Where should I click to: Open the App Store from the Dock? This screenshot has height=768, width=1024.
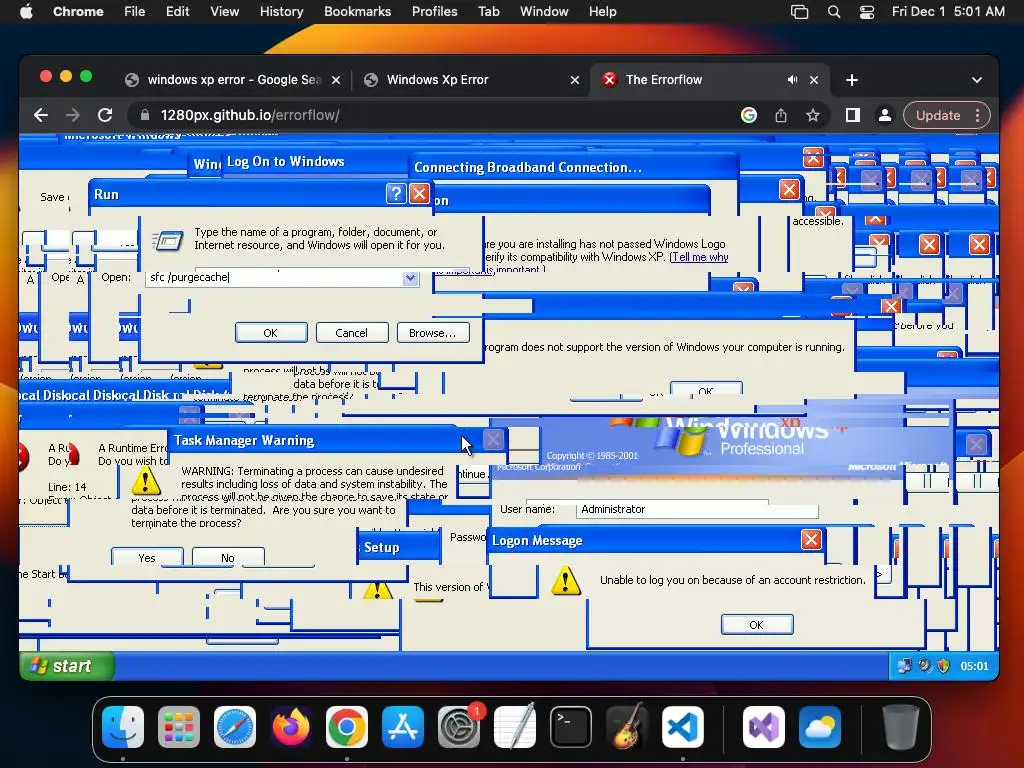(x=403, y=727)
